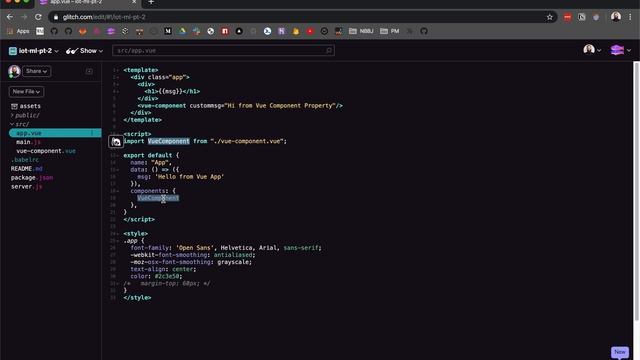Image resolution: width=640 pixels, height=360 pixels.
Task: Click the red extension icon in the browser toolbar
Action: (x=567, y=17)
